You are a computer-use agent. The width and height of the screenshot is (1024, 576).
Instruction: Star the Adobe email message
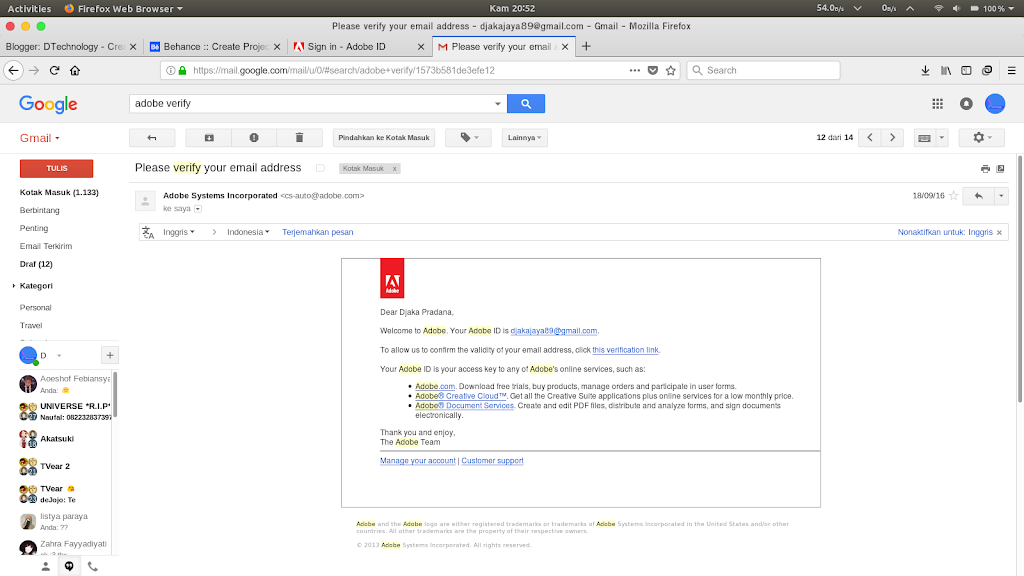(953, 196)
